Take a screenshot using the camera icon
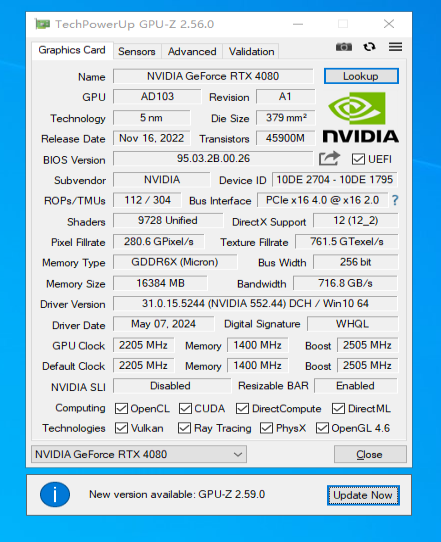The height and width of the screenshot is (542, 441). click(x=344, y=47)
